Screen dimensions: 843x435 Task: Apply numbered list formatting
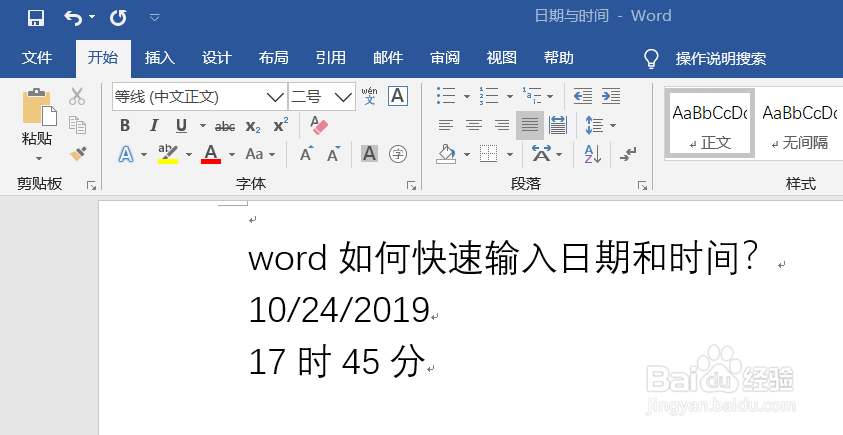click(x=489, y=96)
